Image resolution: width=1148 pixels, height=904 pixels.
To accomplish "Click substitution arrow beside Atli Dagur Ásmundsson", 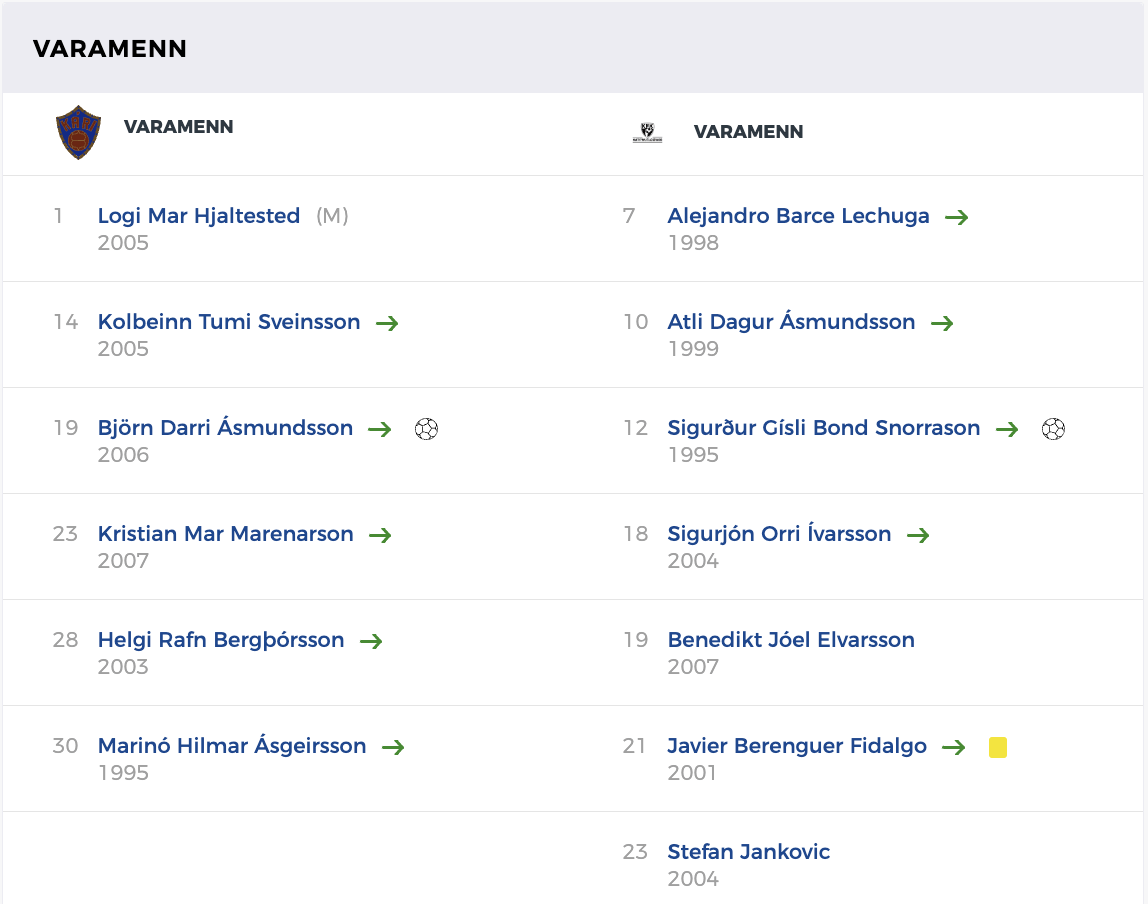I will click(x=942, y=323).
